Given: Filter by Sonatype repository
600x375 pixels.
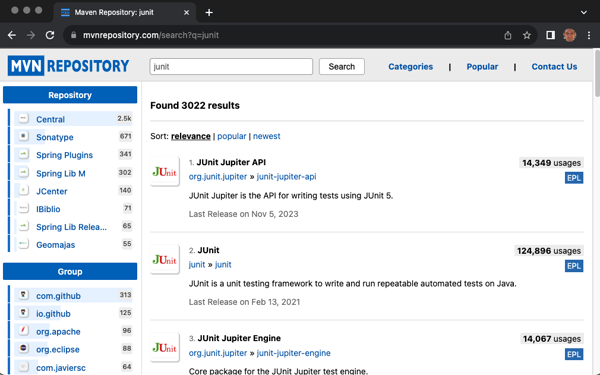Looking at the screenshot, I should pos(55,137).
